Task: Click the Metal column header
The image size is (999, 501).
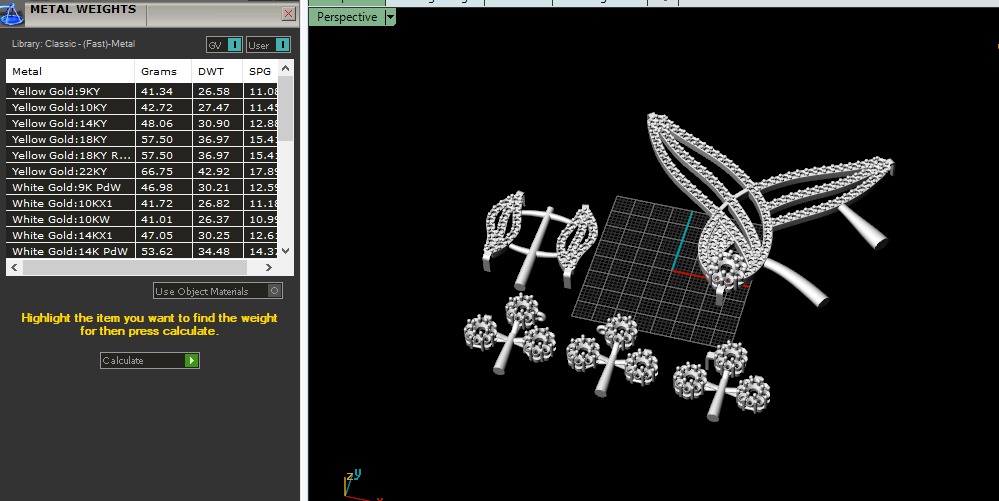Action: [70, 71]
